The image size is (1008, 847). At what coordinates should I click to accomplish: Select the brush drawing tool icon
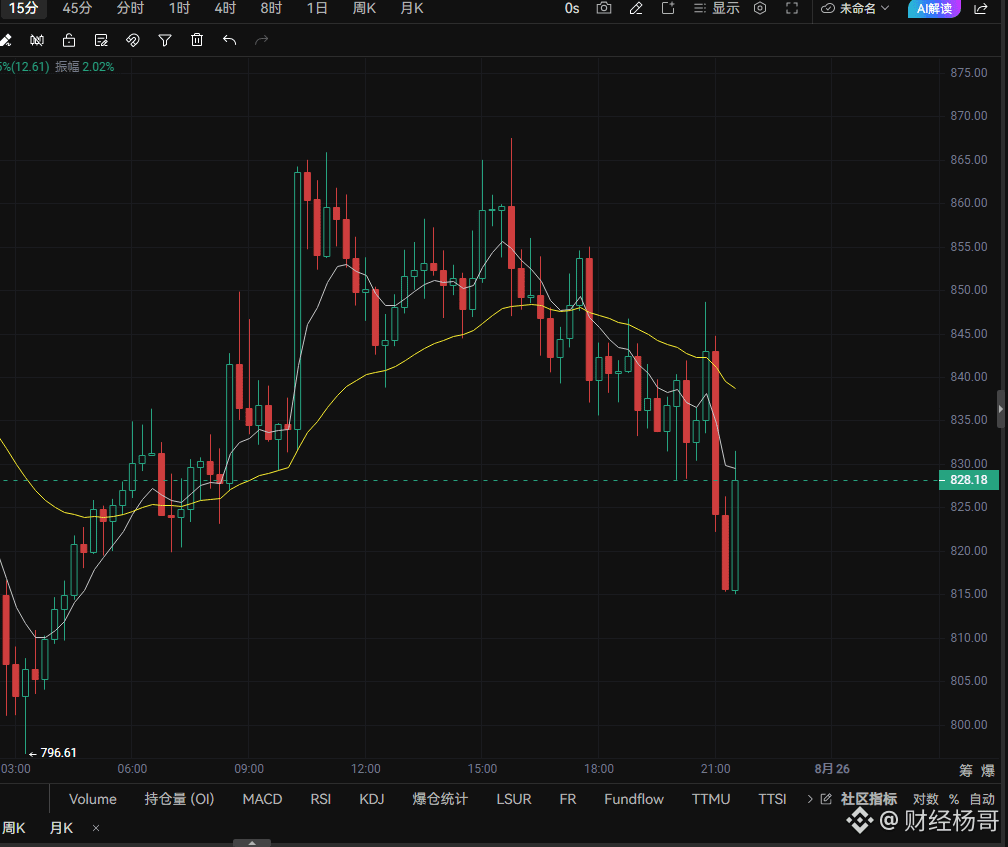[6, 40]
